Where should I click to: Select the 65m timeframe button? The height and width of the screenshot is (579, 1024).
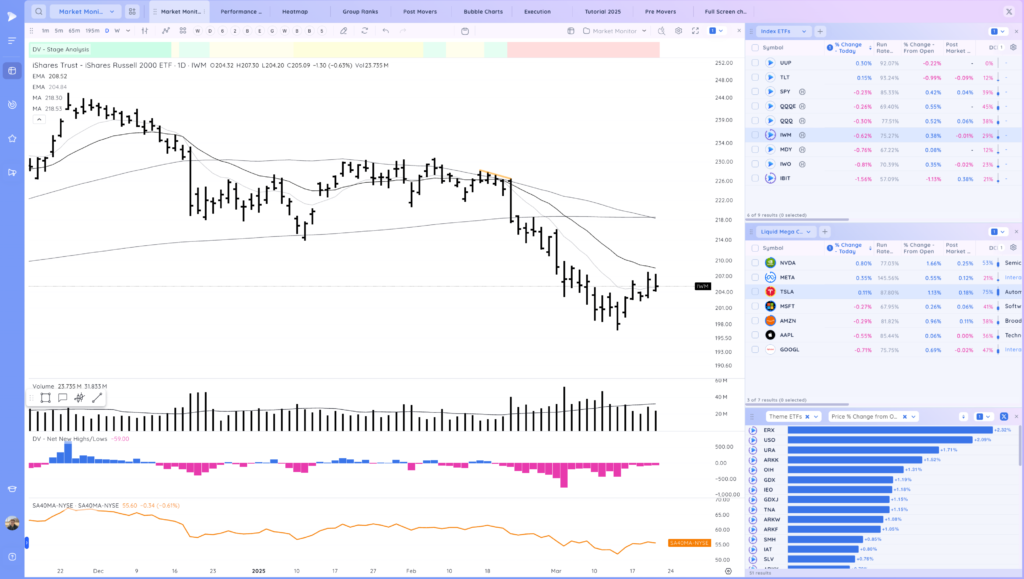74,31
